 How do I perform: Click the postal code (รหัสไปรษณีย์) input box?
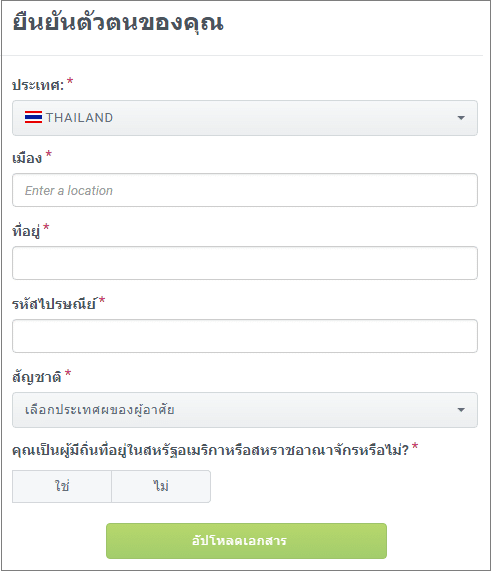[245, 336]
